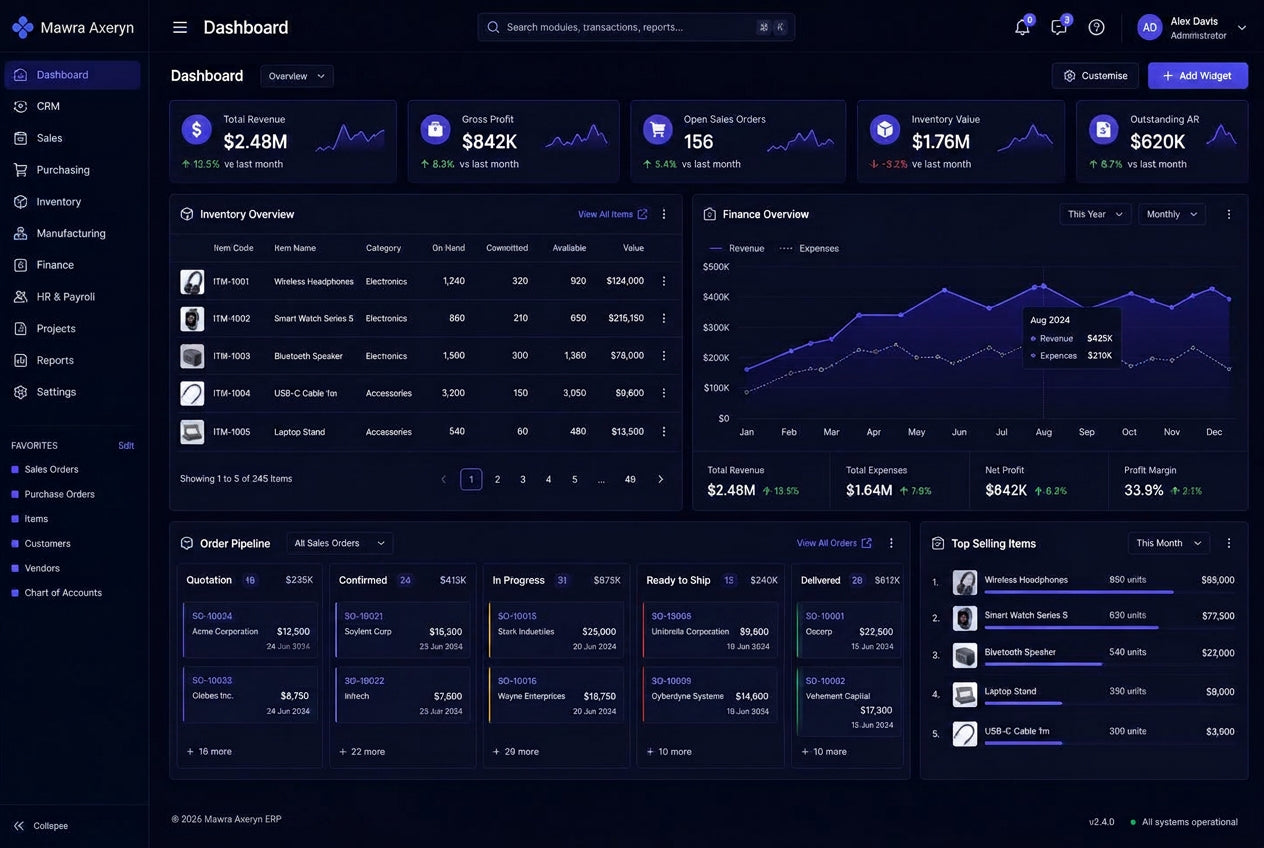Edit the Favorites list

(x=126, y=446)
